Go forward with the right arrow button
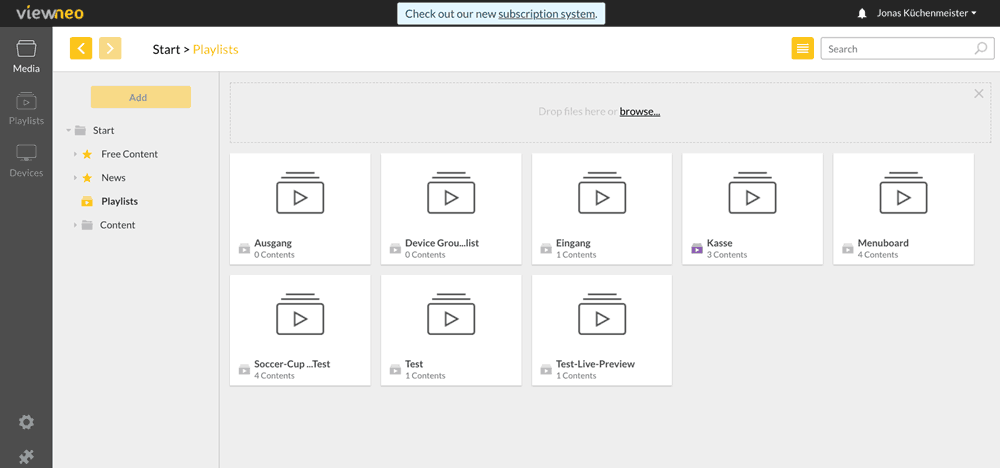The width and height of the screenshot is (1000, 468). (110, 48)
